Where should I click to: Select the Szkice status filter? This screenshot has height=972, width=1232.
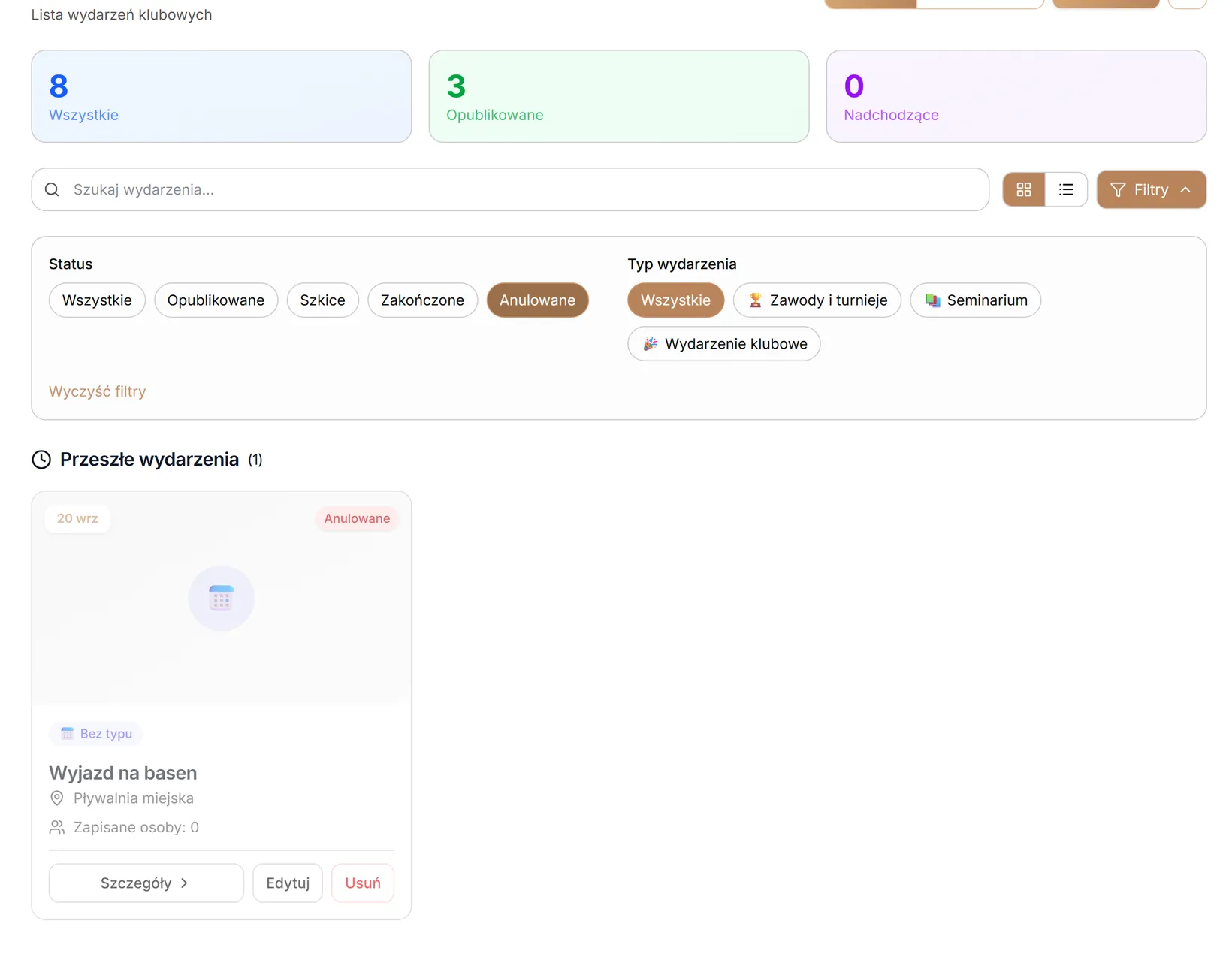point(322,300)
